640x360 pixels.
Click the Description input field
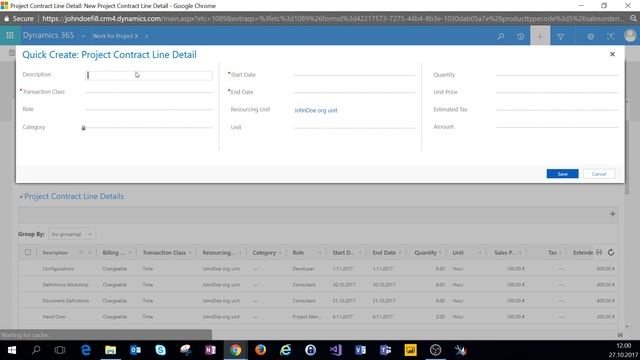[x=149, y=75]
